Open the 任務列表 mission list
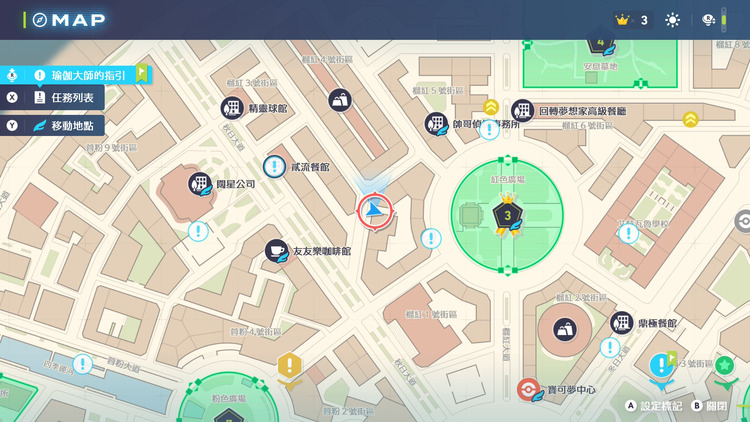 point(65,98)
